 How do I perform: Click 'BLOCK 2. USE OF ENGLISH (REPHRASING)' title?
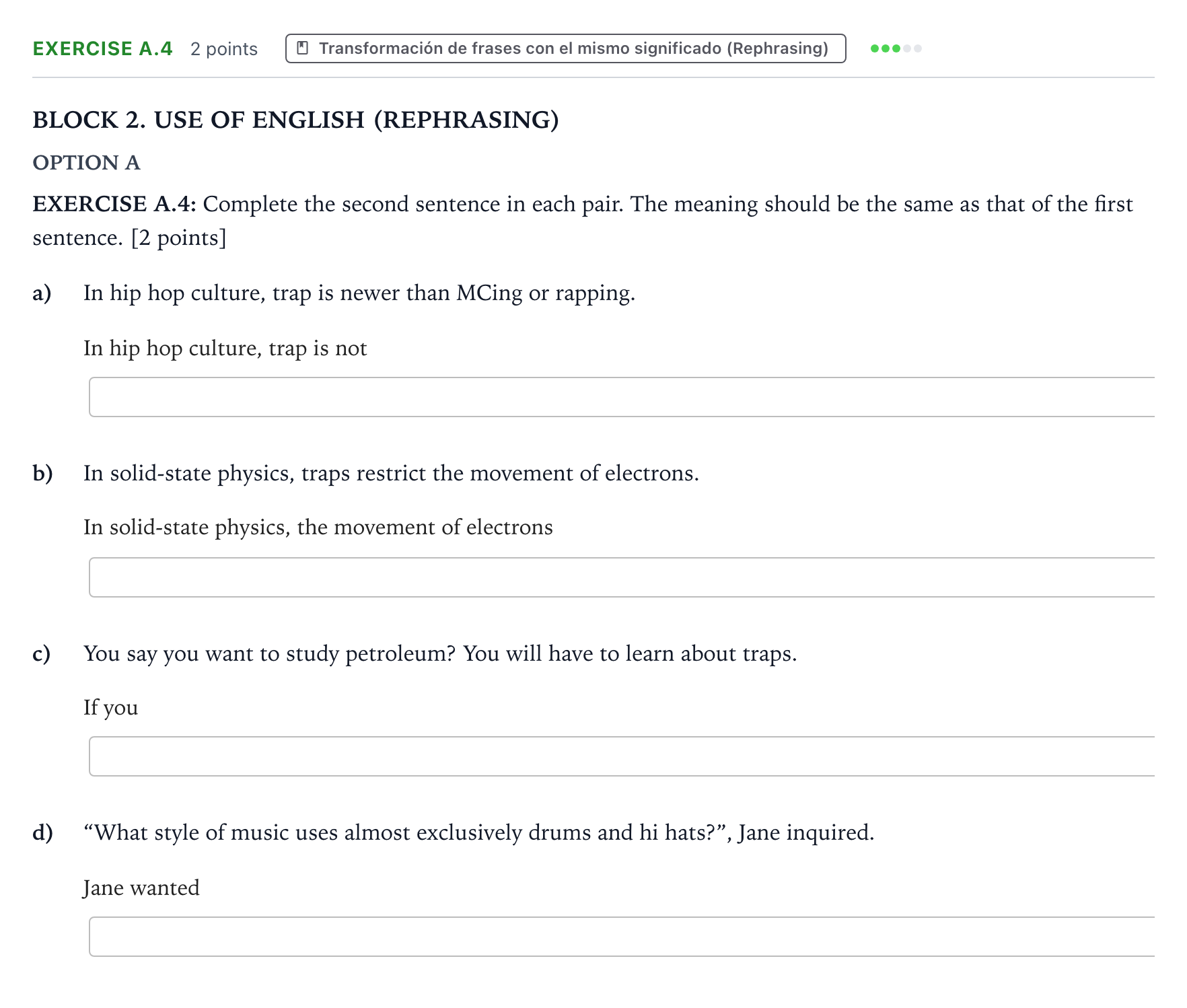point(295,120)
